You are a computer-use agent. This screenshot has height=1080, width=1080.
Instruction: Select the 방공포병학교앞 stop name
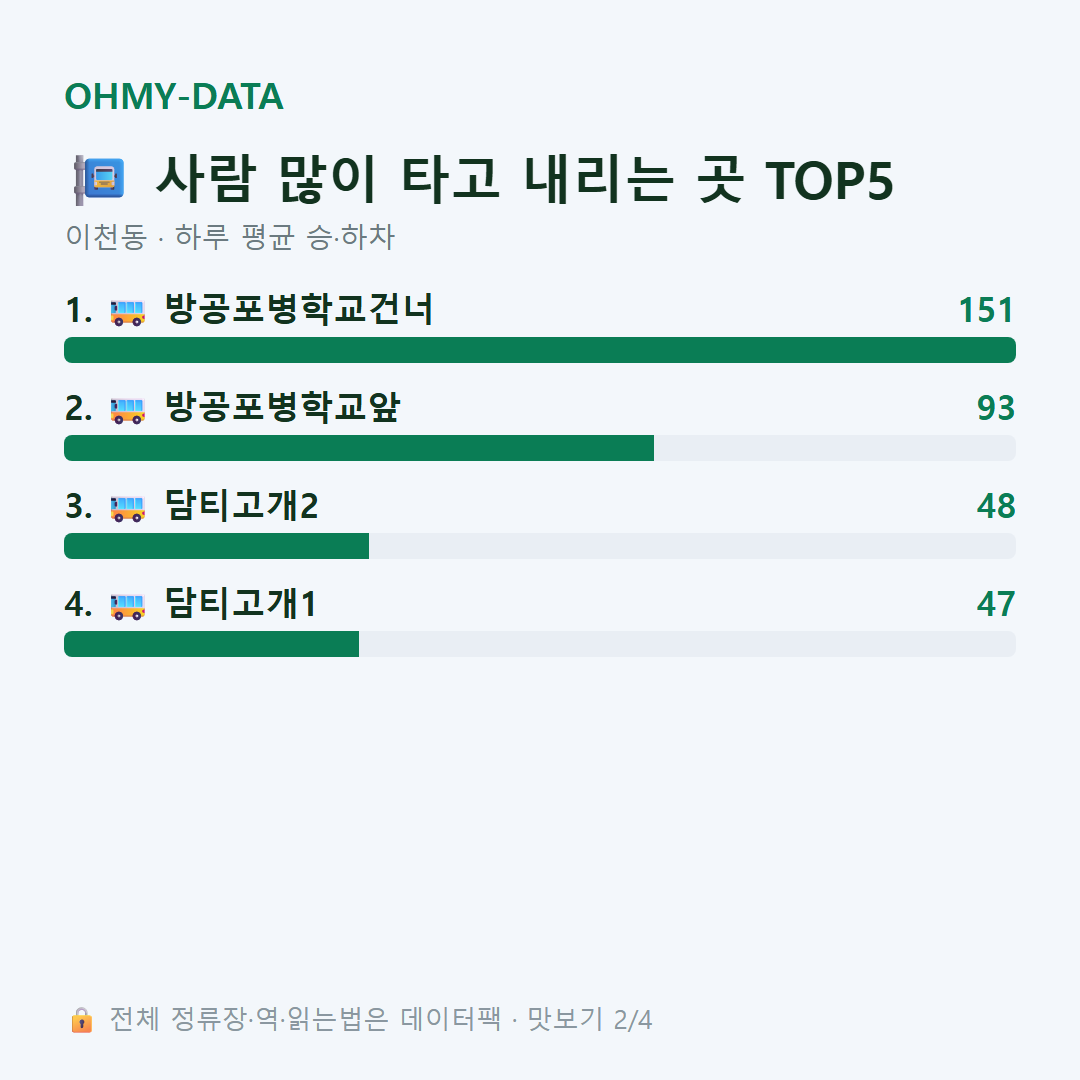coord(282,407)
